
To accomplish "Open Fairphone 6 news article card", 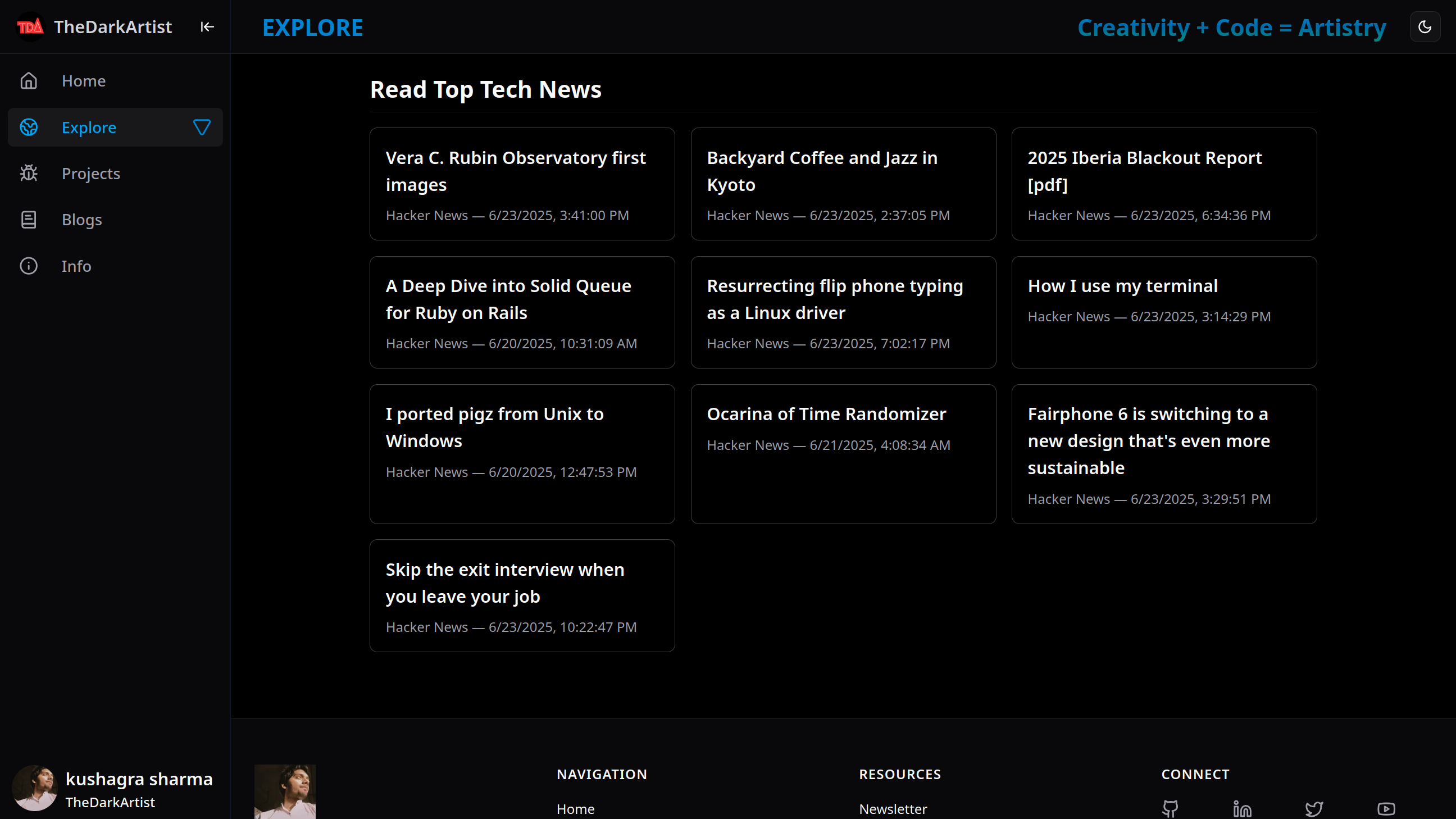I will tap(1164, 454).
